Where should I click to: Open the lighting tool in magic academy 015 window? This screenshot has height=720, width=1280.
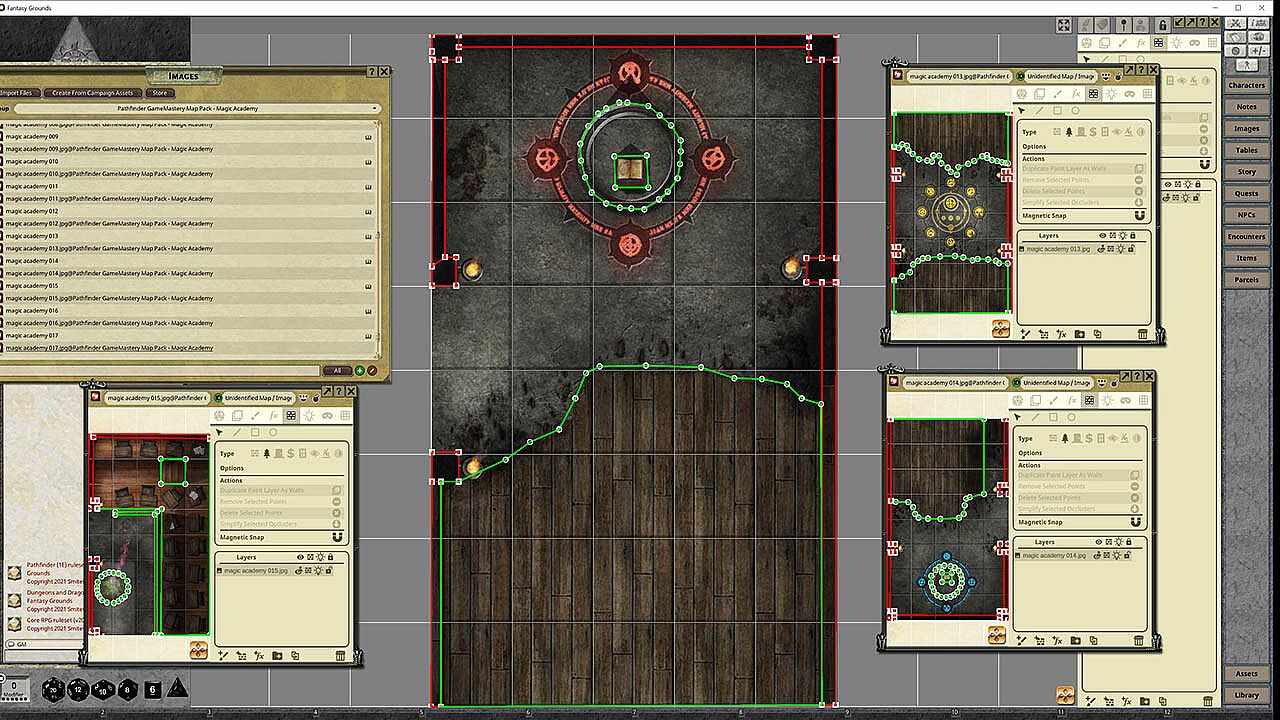(309, 416)
